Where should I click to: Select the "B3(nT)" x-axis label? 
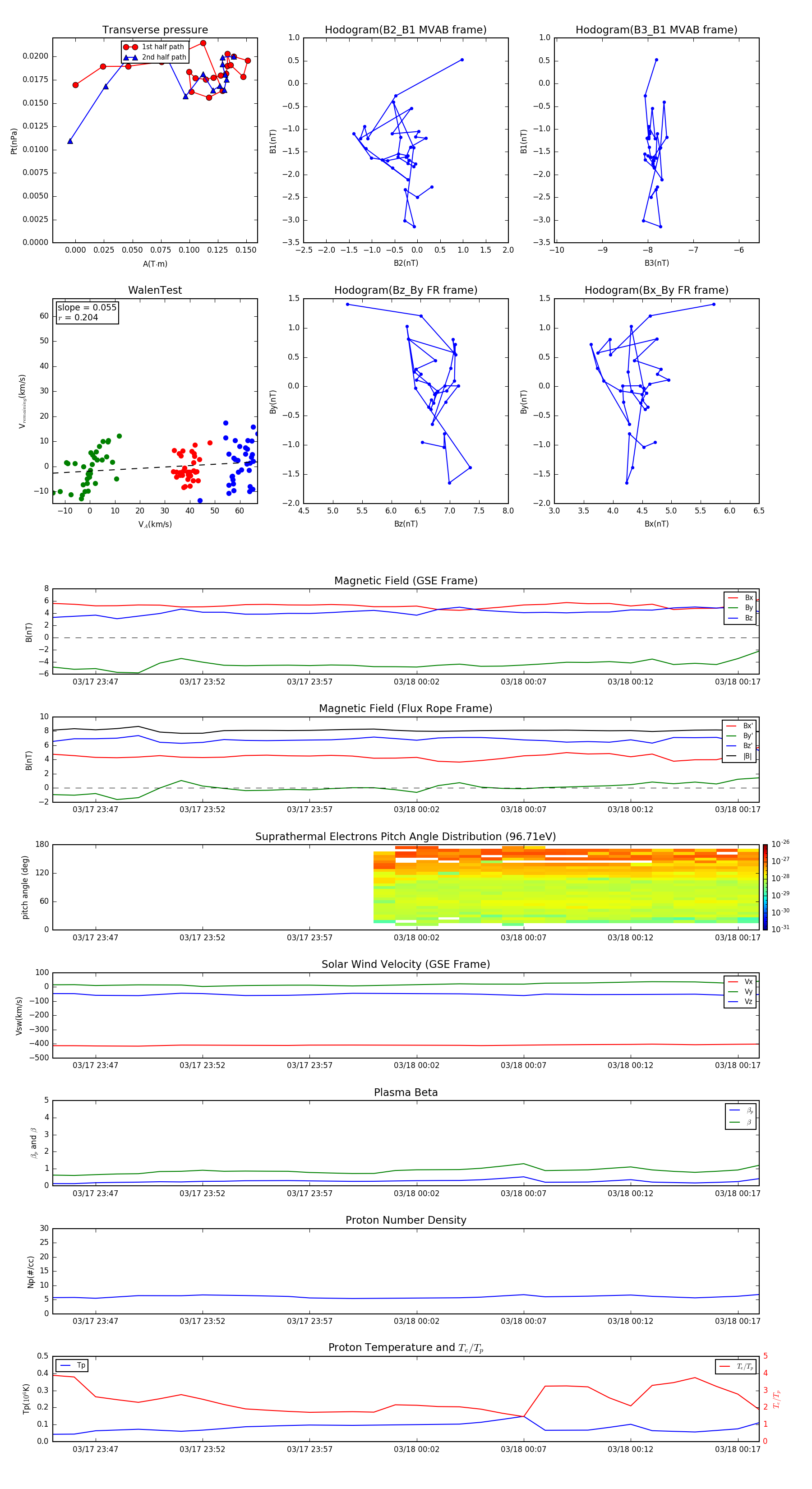tap(656, 263)
